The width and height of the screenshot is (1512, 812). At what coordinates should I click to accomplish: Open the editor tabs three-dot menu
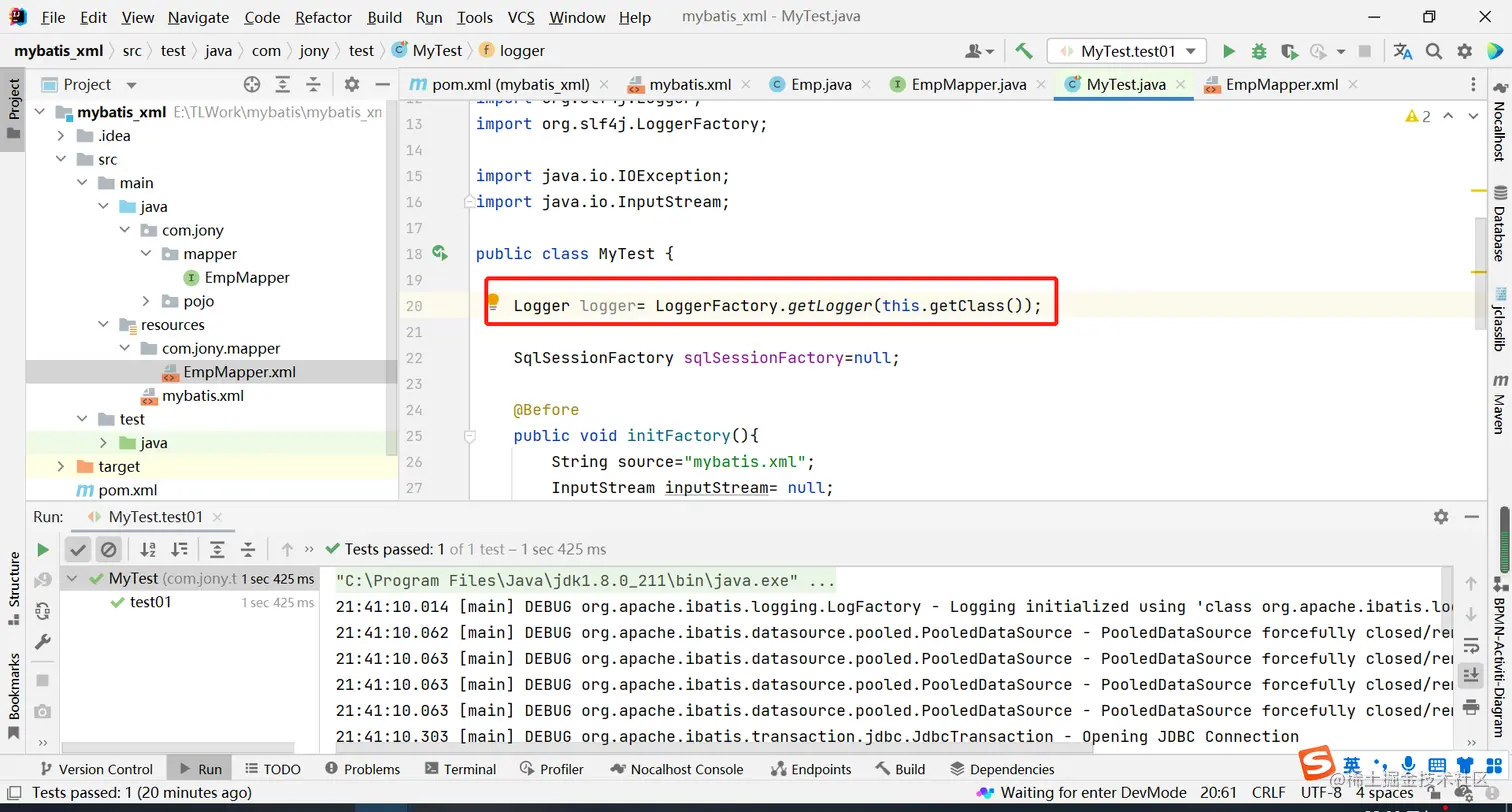coord(1473,85)
